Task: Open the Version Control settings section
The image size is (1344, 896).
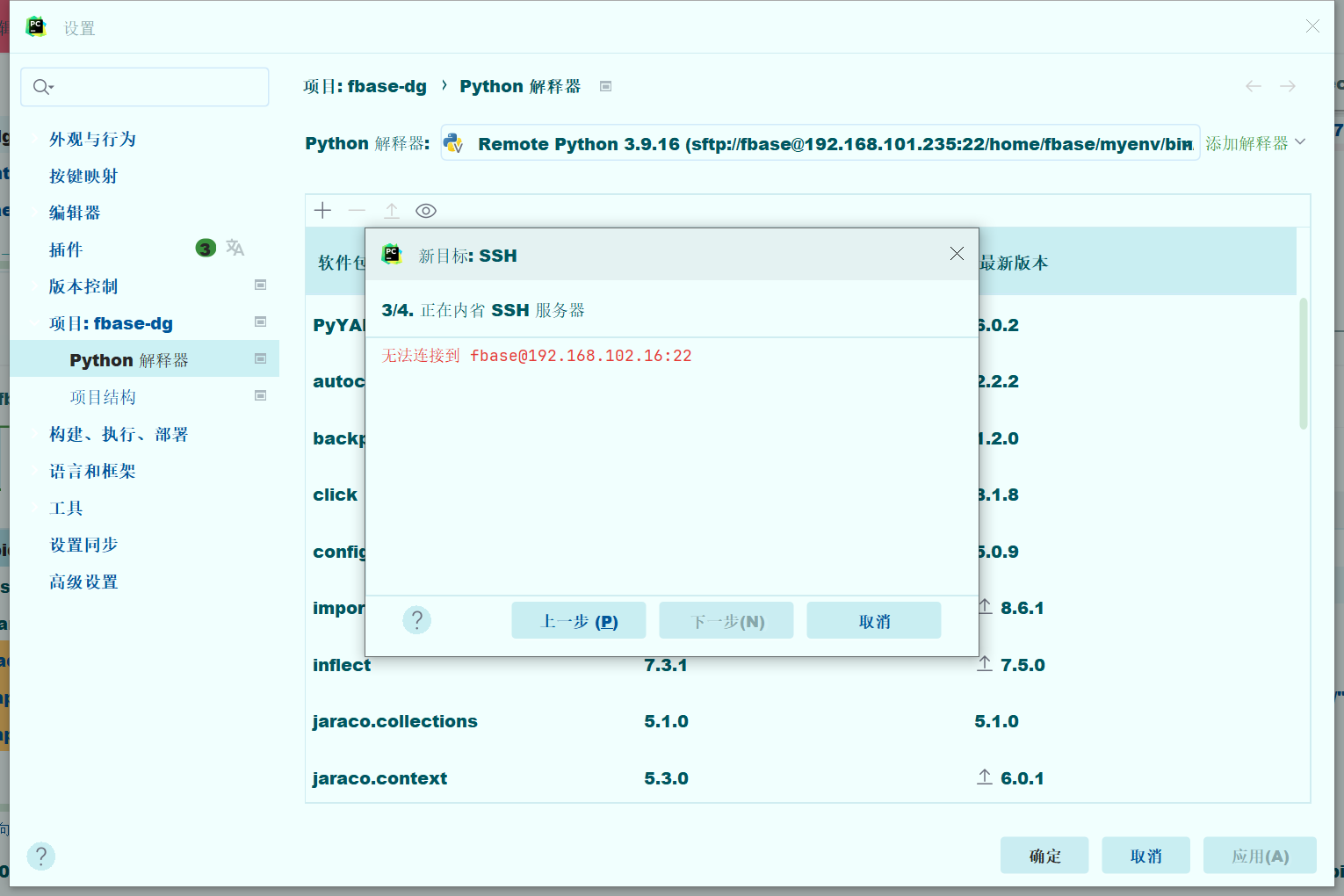Action: click(83, 286)
